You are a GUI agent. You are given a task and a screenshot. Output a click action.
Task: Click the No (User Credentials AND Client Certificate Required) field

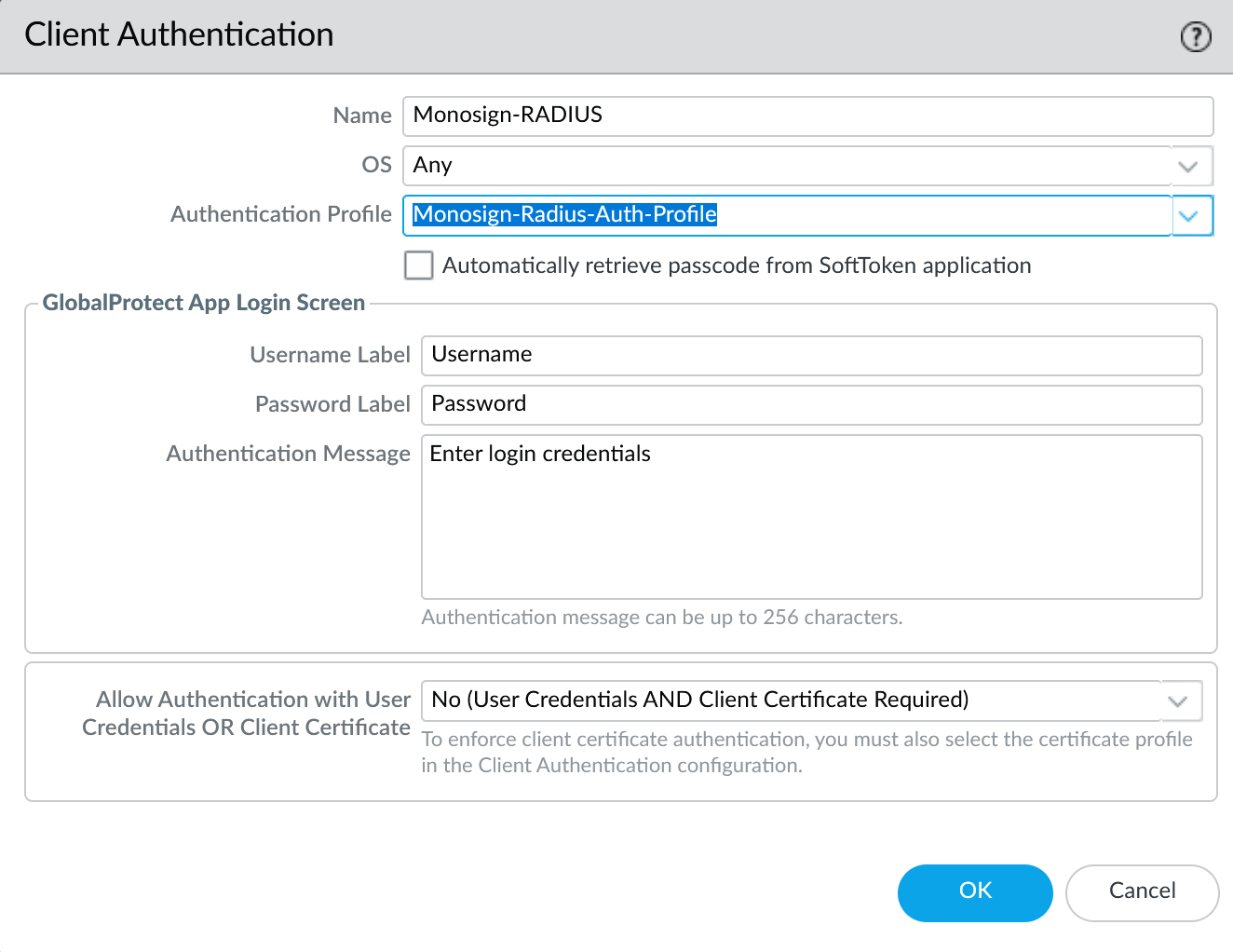(792, 700)
